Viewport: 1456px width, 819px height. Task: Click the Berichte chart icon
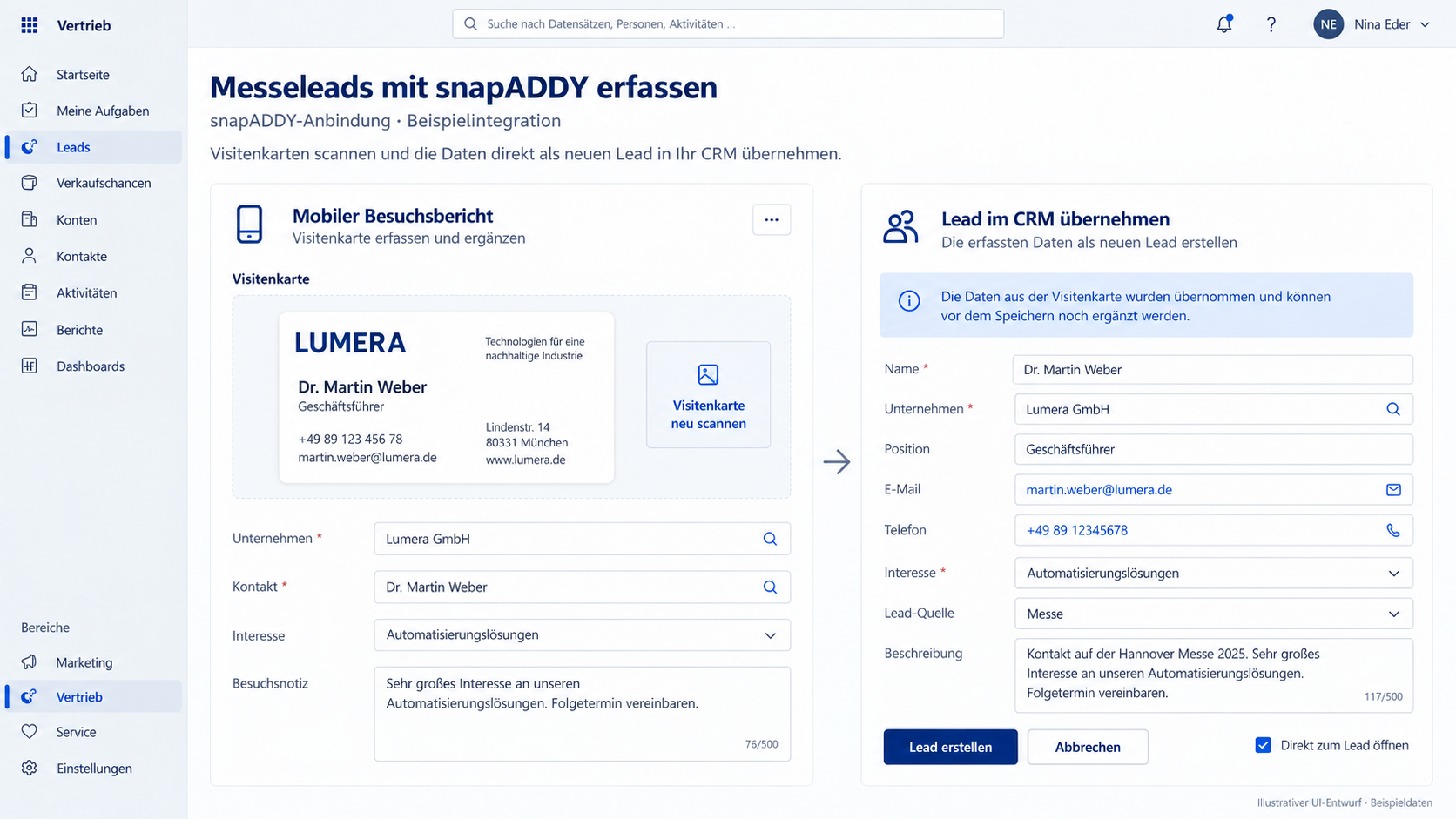point(30,329)
